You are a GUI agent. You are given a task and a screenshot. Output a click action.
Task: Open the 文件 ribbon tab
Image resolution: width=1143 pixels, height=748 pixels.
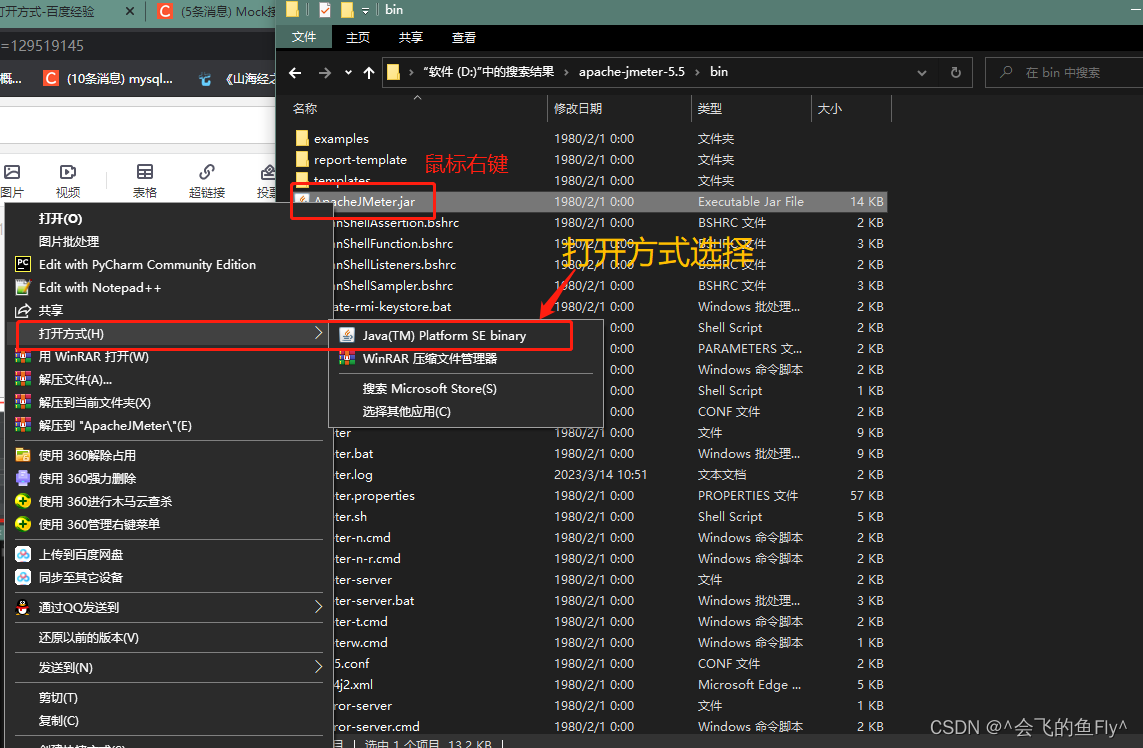(304, 37)
